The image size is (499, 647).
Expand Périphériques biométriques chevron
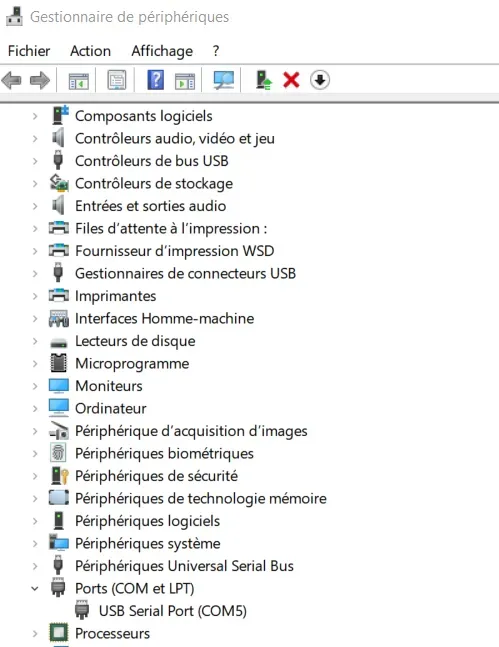click(35, 453)
